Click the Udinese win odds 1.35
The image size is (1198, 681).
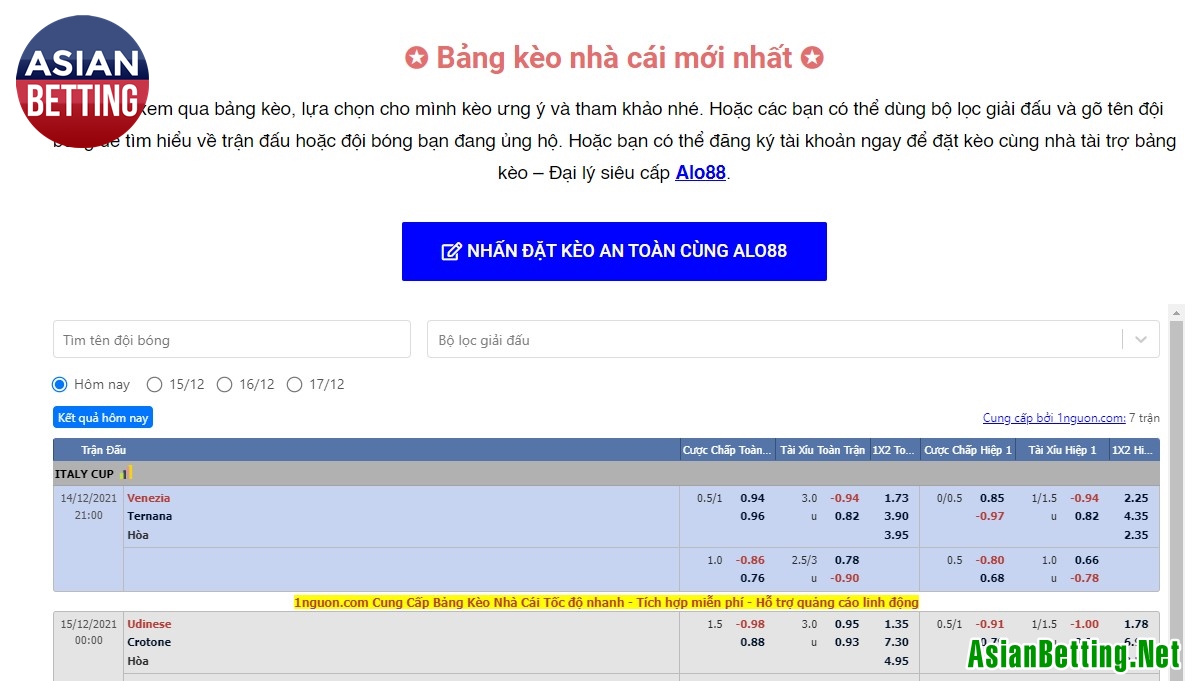pyautogui.click(x=896, y=624)
